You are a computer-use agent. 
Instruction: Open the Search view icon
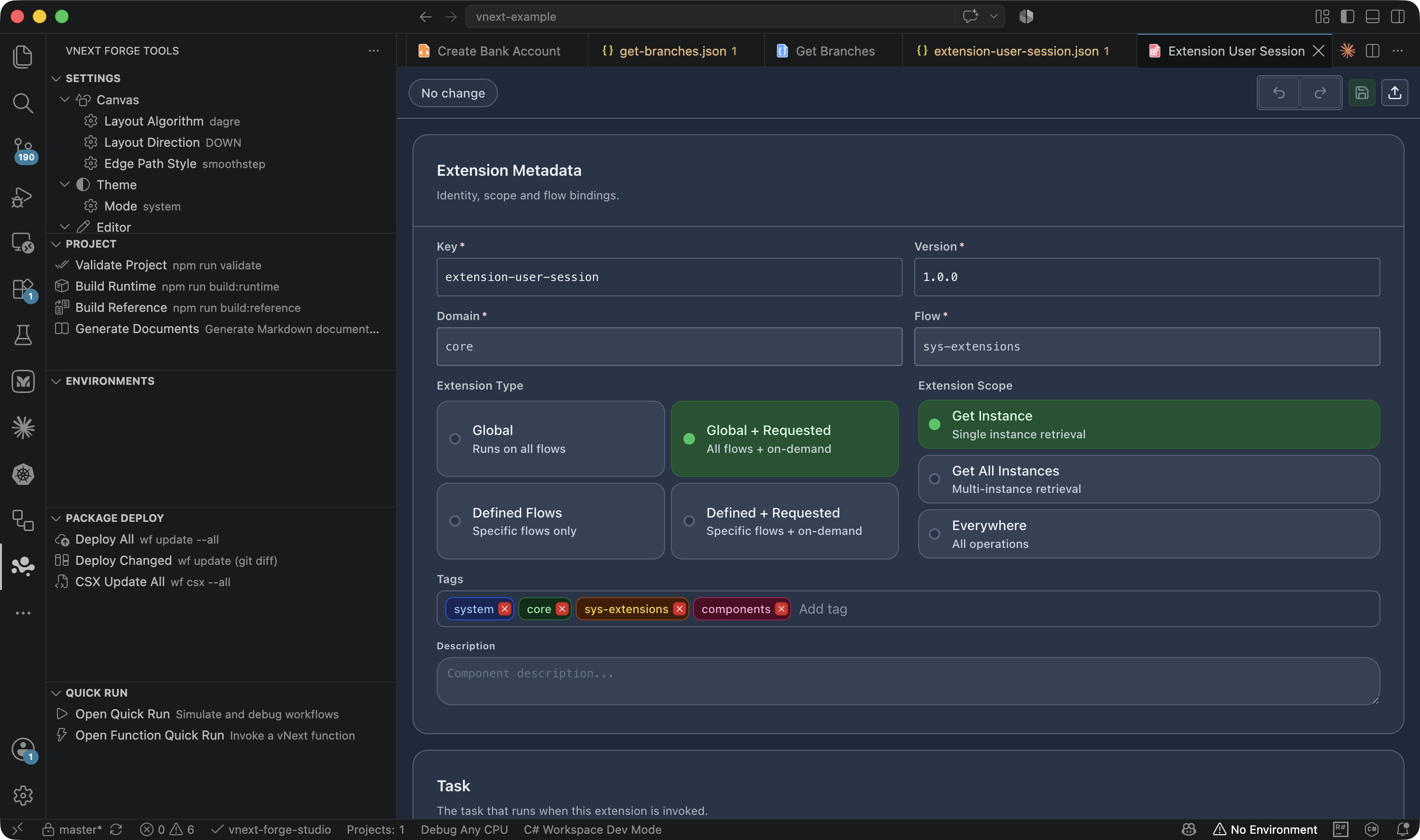[x=23, y=103]
